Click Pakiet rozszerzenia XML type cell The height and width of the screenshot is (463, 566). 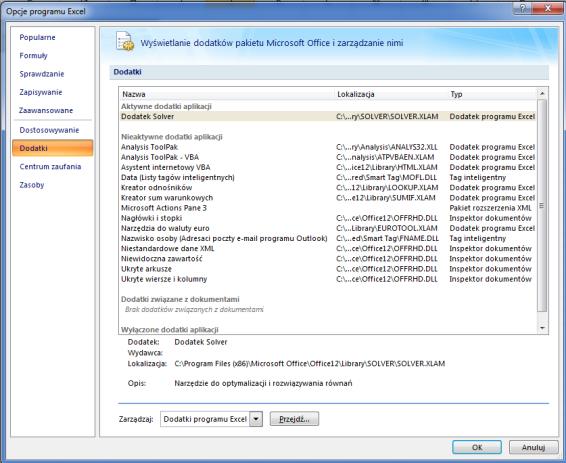(x=490, y=208)
